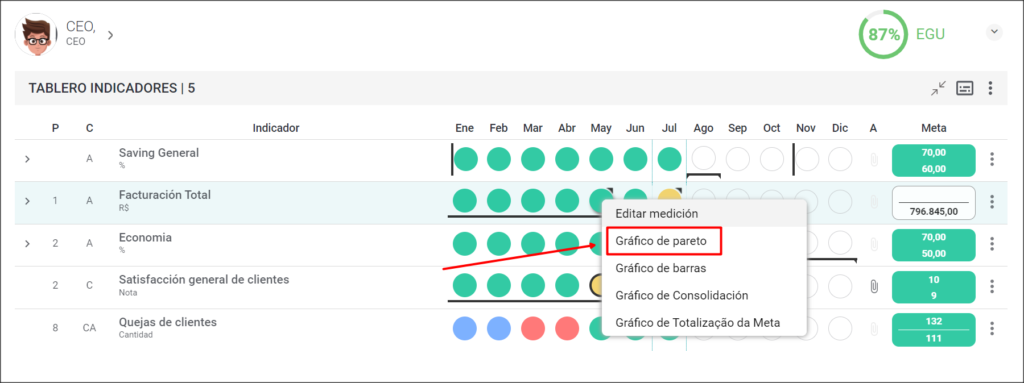Screen dimensions: 1024x383
Task: Click Quejas de clientes March red circle
Action: coord(533,328)
